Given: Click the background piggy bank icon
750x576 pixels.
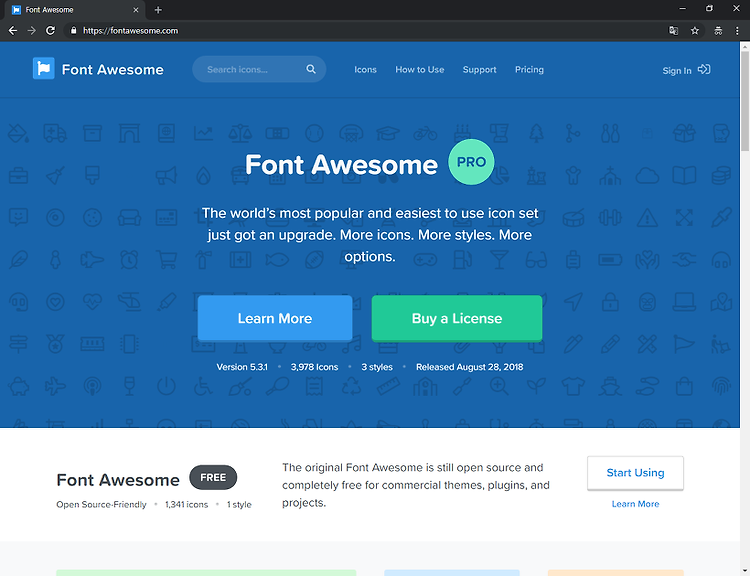Looking at the screenshot, I should pyautogui.click(x=19, y=386).
